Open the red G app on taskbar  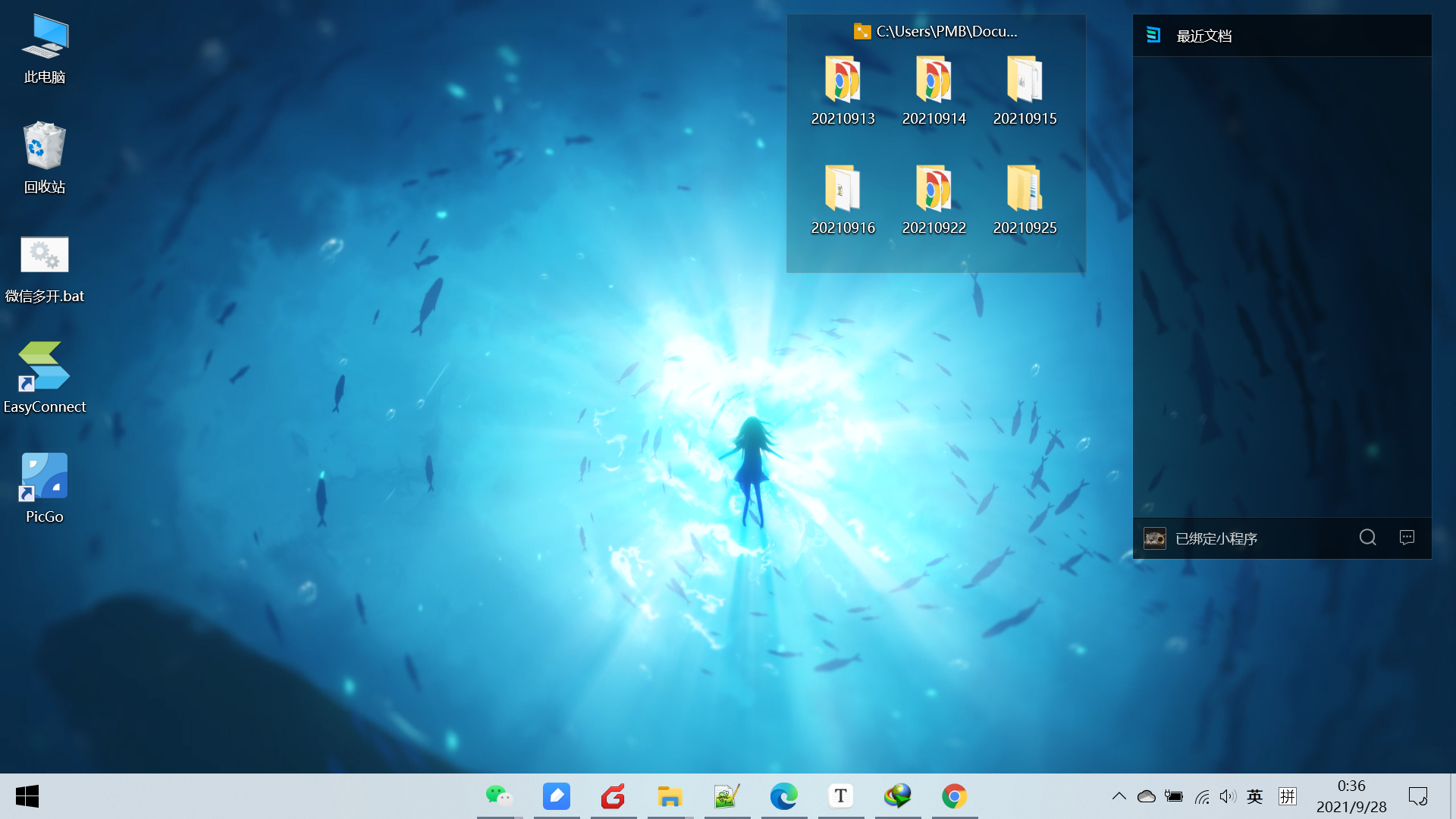pyautogui.click(x=613, y=796)
